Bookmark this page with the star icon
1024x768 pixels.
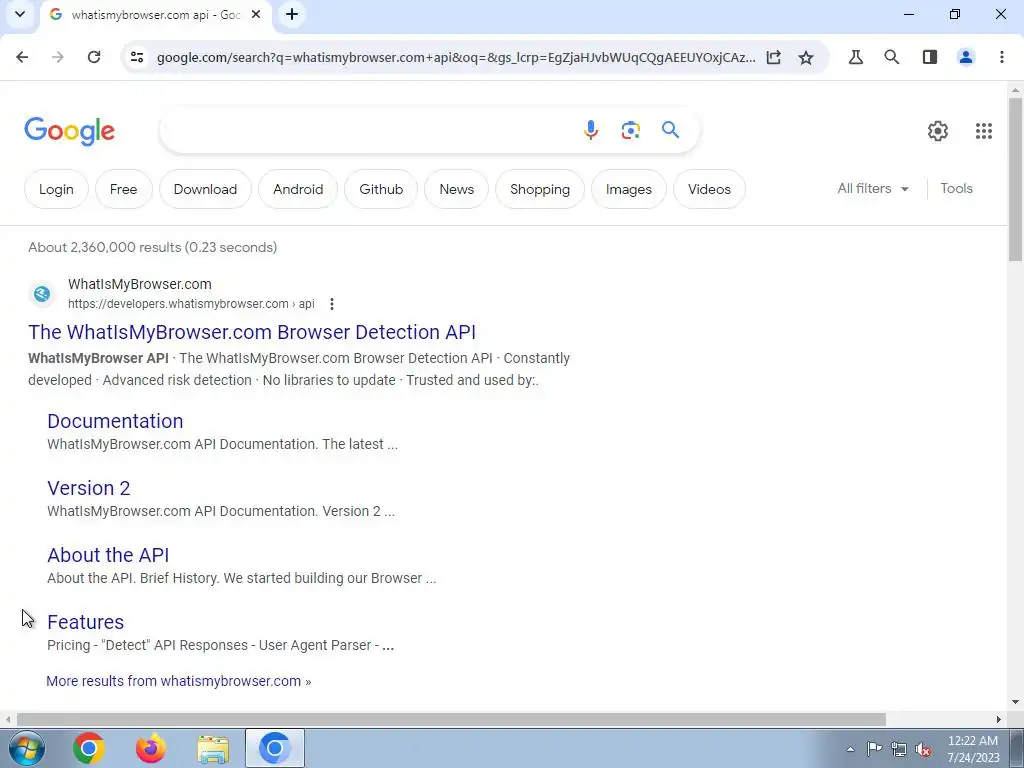click(806, 57)
